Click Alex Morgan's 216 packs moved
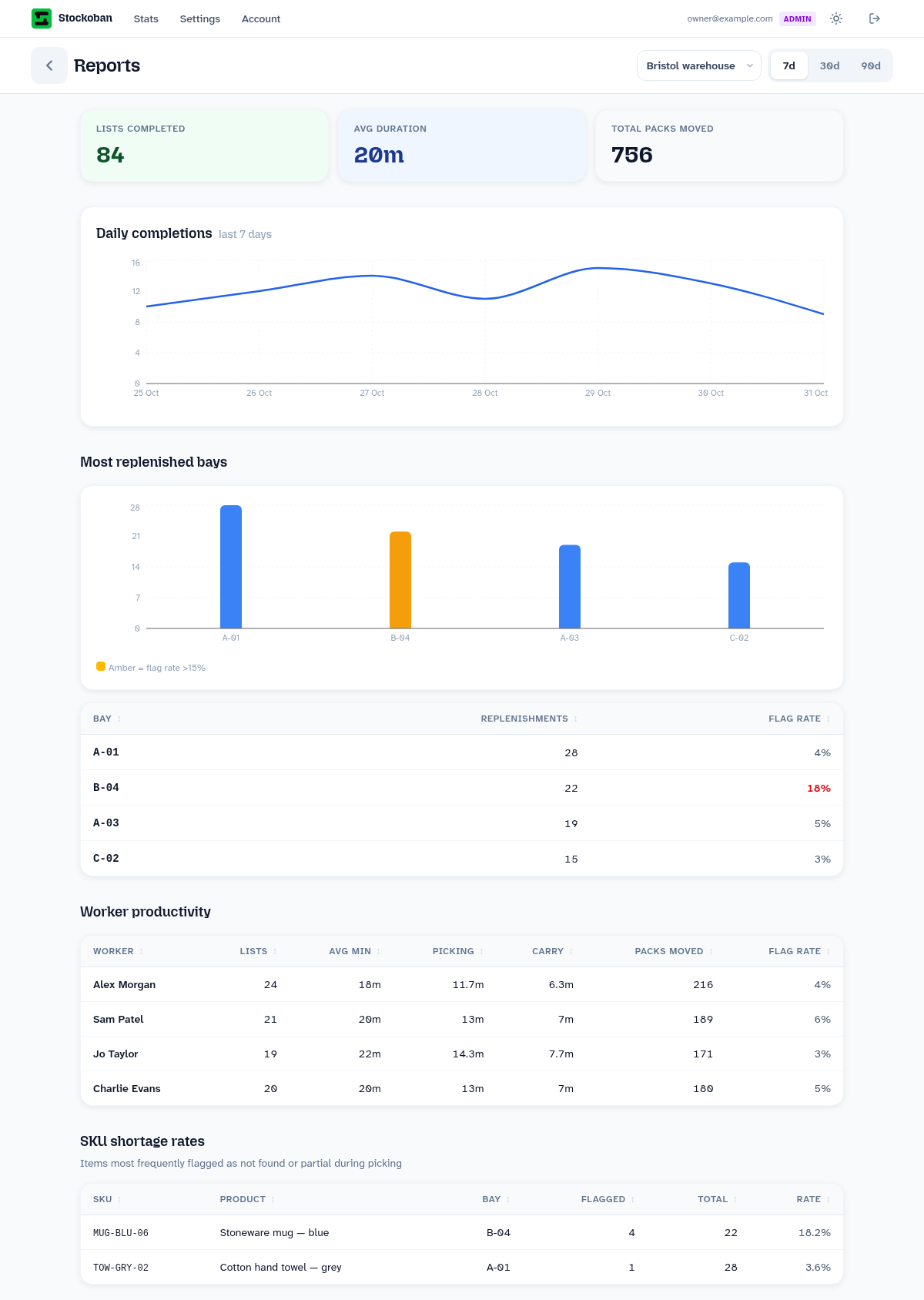 coord(703,984)
